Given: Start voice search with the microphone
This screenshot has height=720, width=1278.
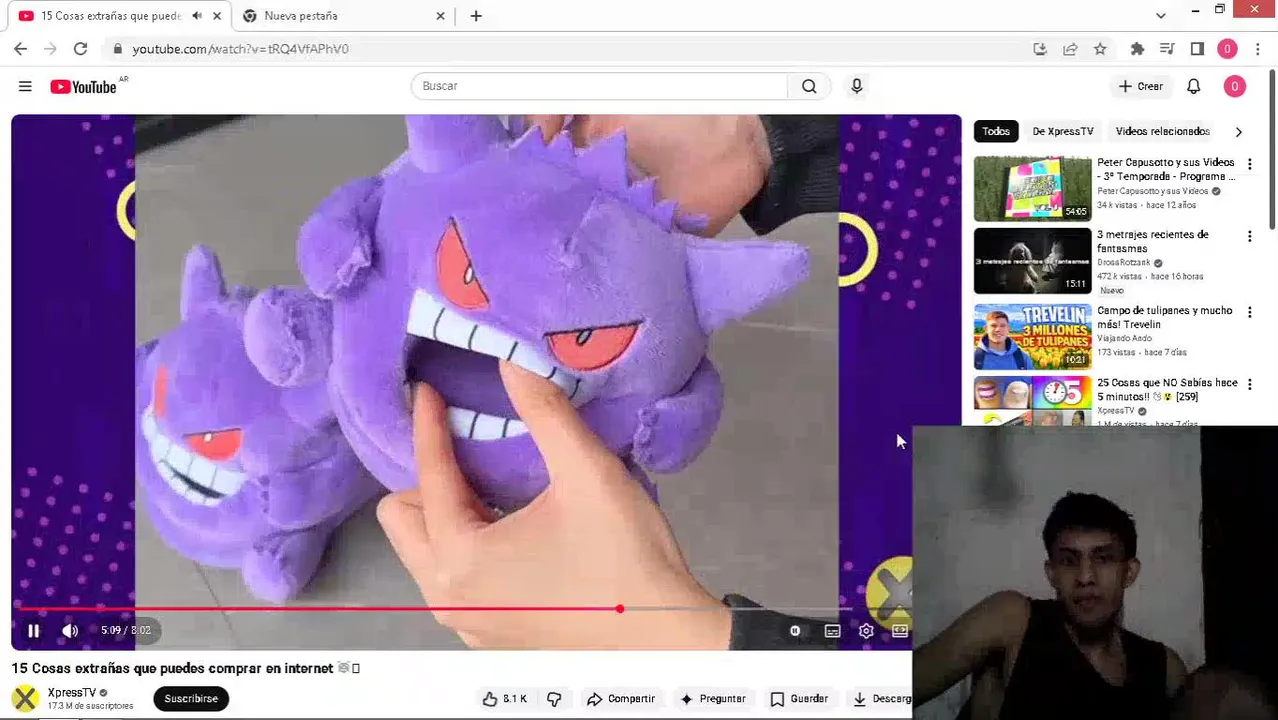Looking at the screenshot, I should tap(856, 86).
